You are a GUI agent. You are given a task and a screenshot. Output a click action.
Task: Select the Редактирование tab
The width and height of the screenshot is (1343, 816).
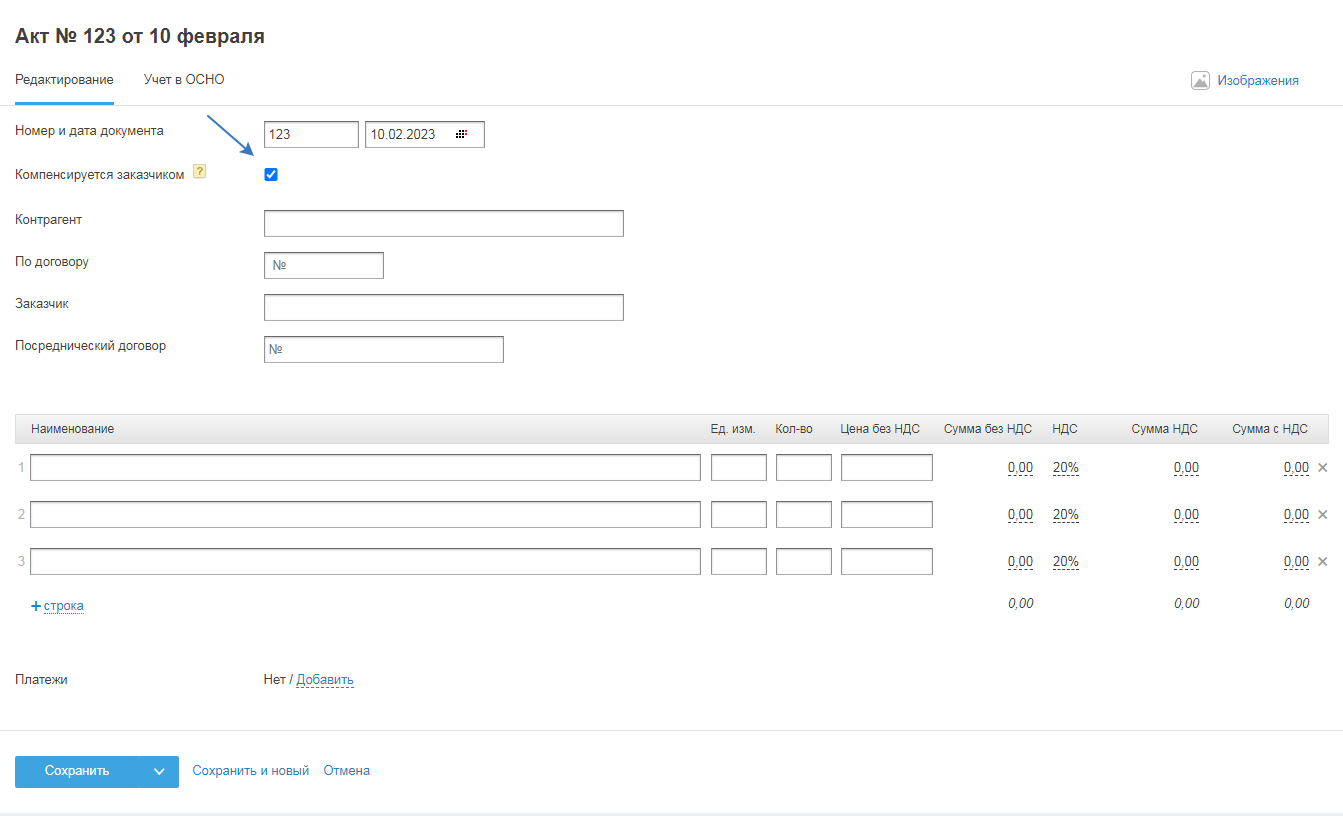point(64,80)
